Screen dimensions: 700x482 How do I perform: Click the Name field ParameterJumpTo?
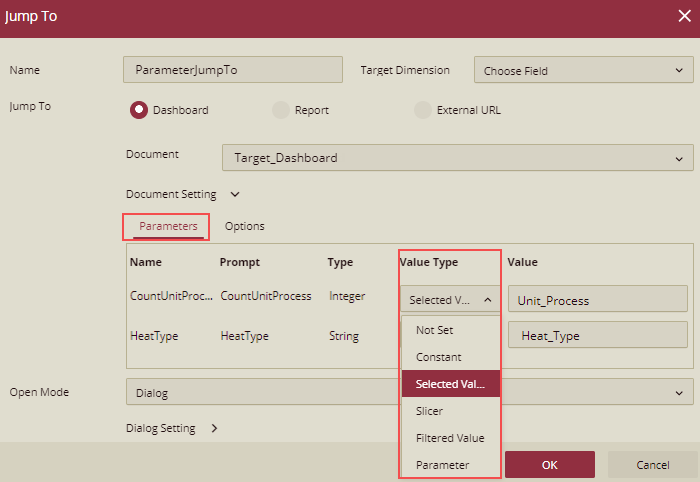click(232, 71)
